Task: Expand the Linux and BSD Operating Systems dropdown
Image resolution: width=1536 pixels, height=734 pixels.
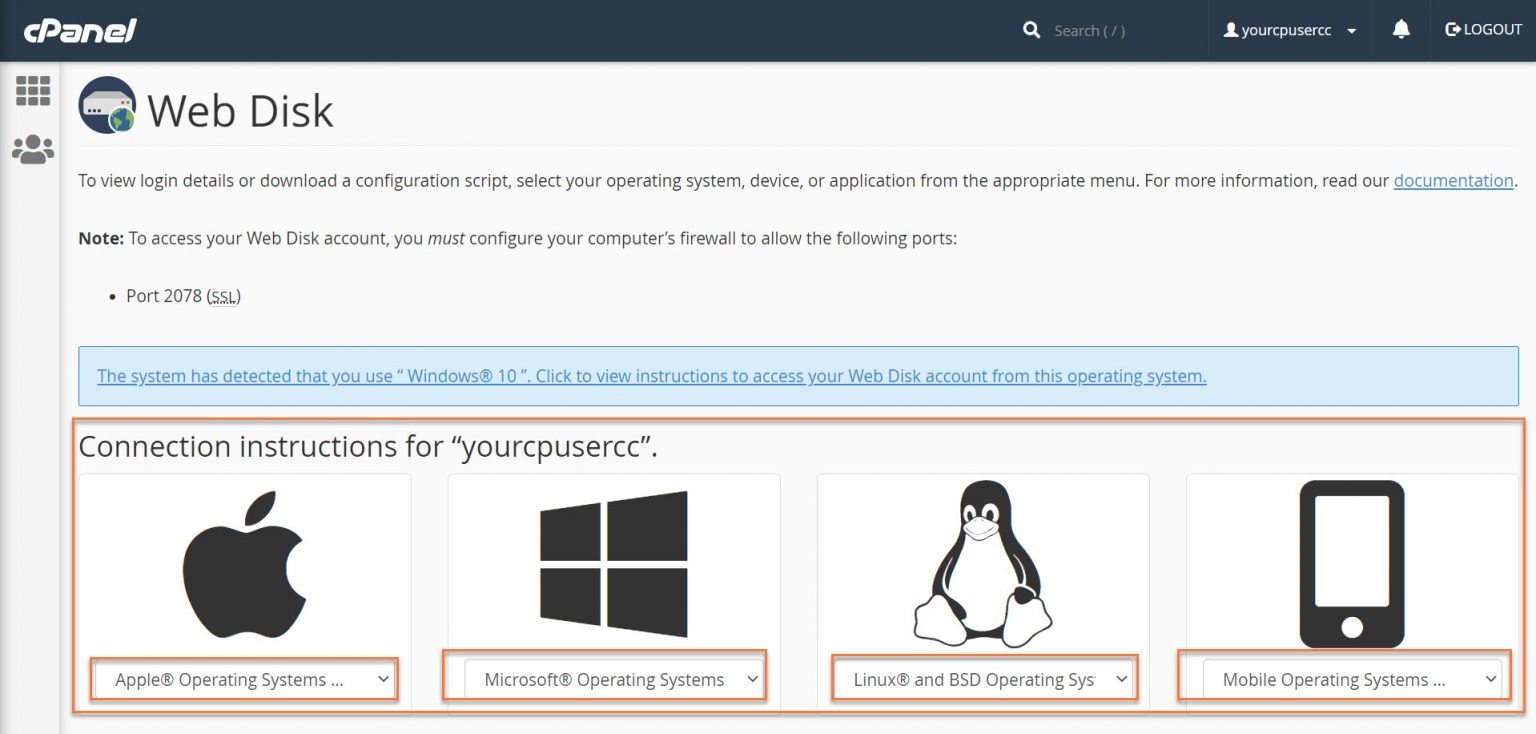Action: point(982,679)
